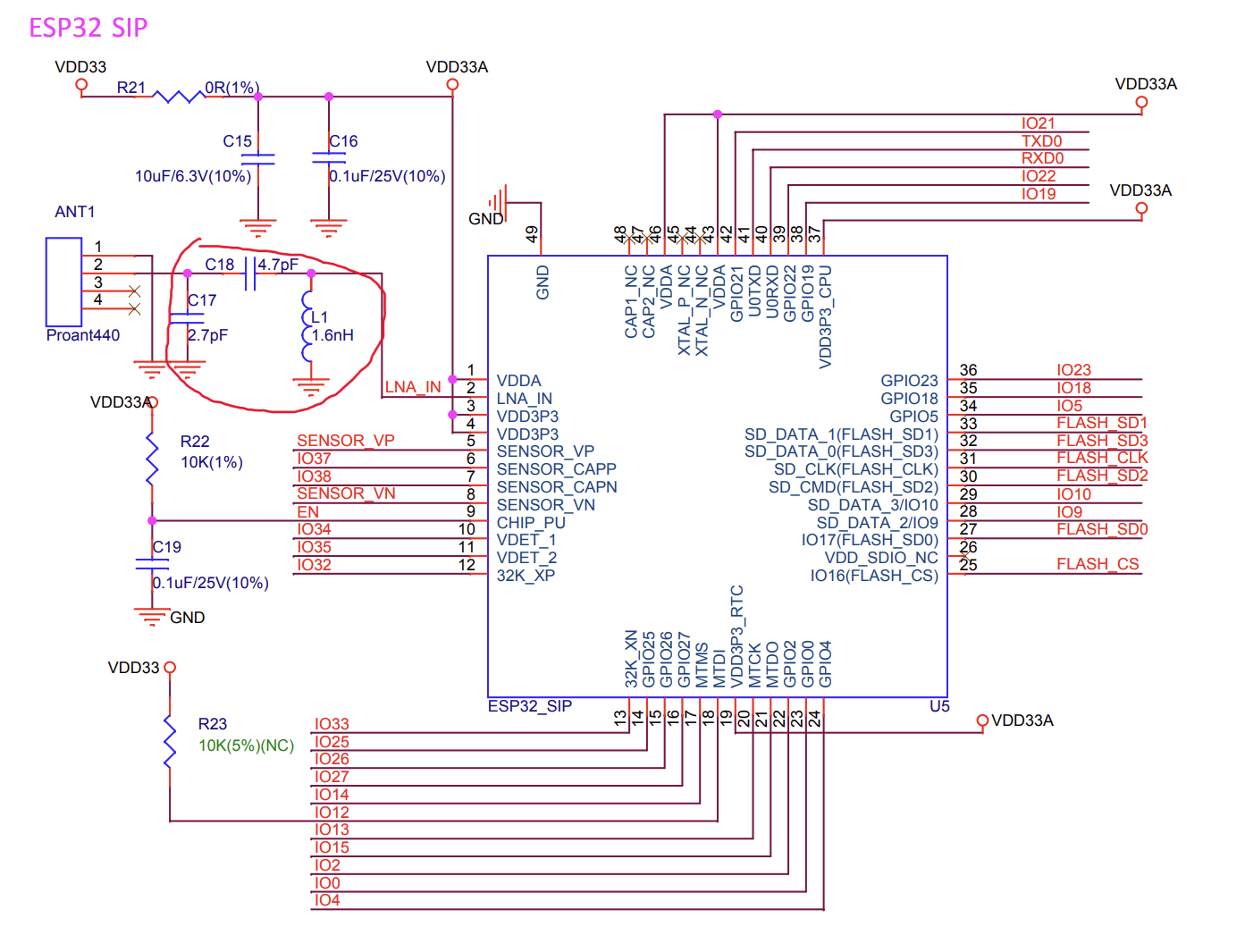Viewport: 1245px width, 952px height.
Task: Select the IO14 net label
Action: (332, 795)
